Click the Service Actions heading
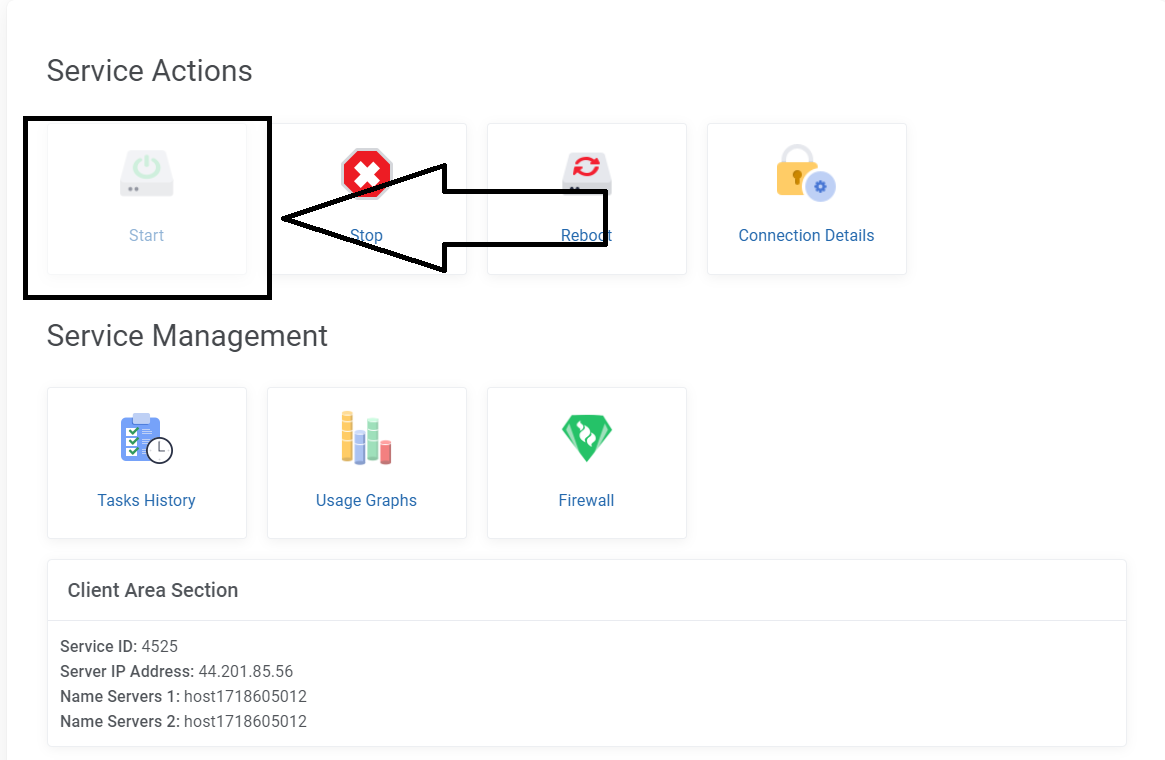The image size is (1165, 760). (x=149, y=71)
